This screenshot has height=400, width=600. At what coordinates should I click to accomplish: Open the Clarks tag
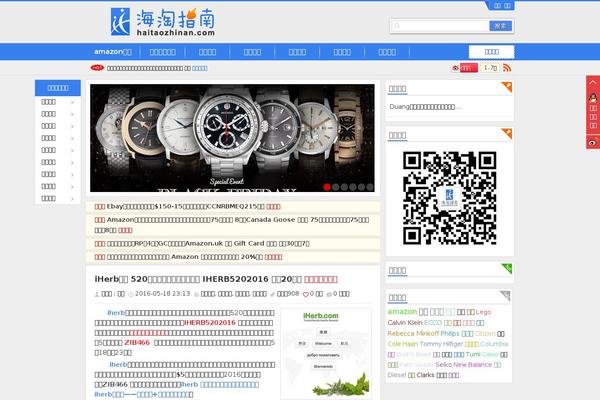pos(426,375)
